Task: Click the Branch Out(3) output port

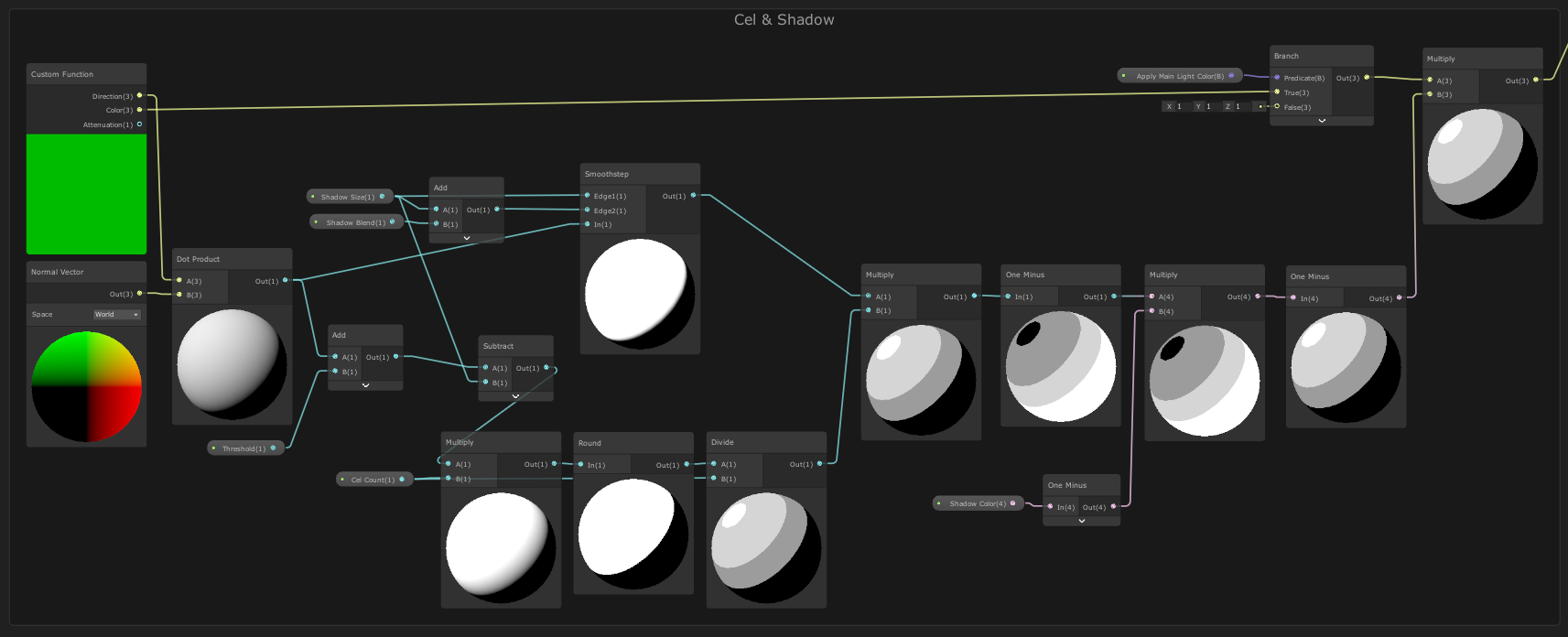Action: 1367,78
